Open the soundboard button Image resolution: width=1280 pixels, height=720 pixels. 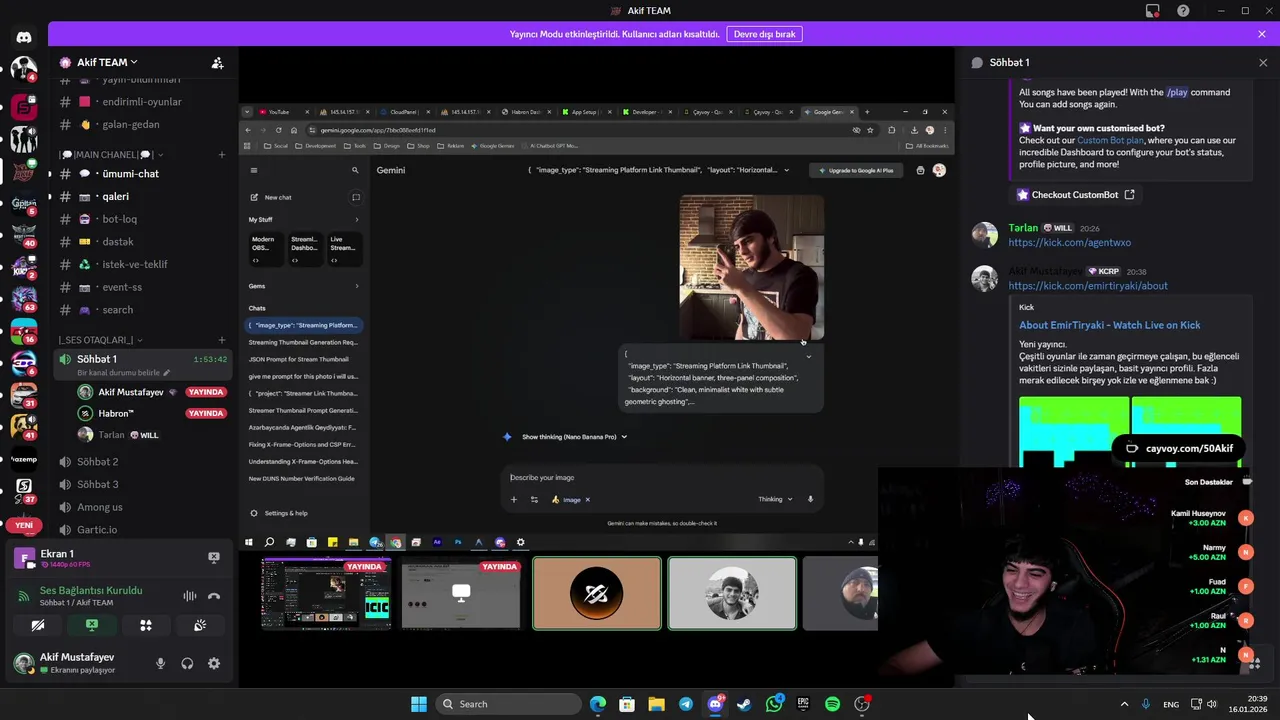pyautogui.click(x=200, y=625)
